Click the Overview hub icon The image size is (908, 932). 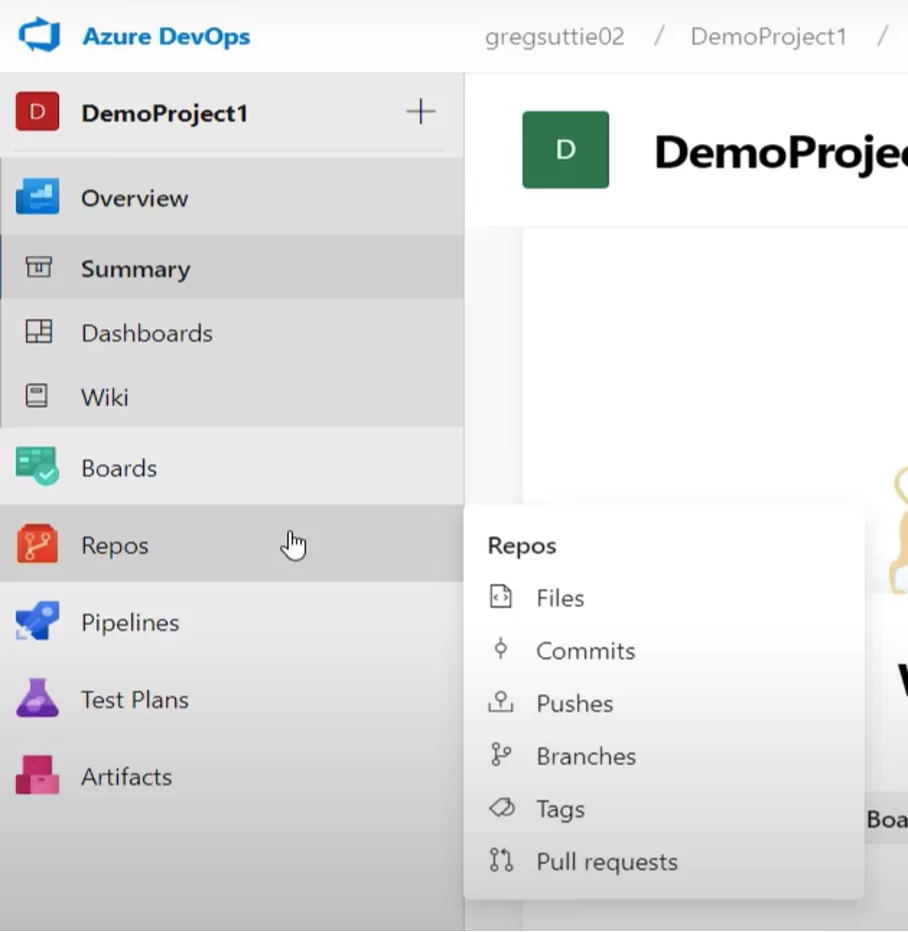click(37, 197)
